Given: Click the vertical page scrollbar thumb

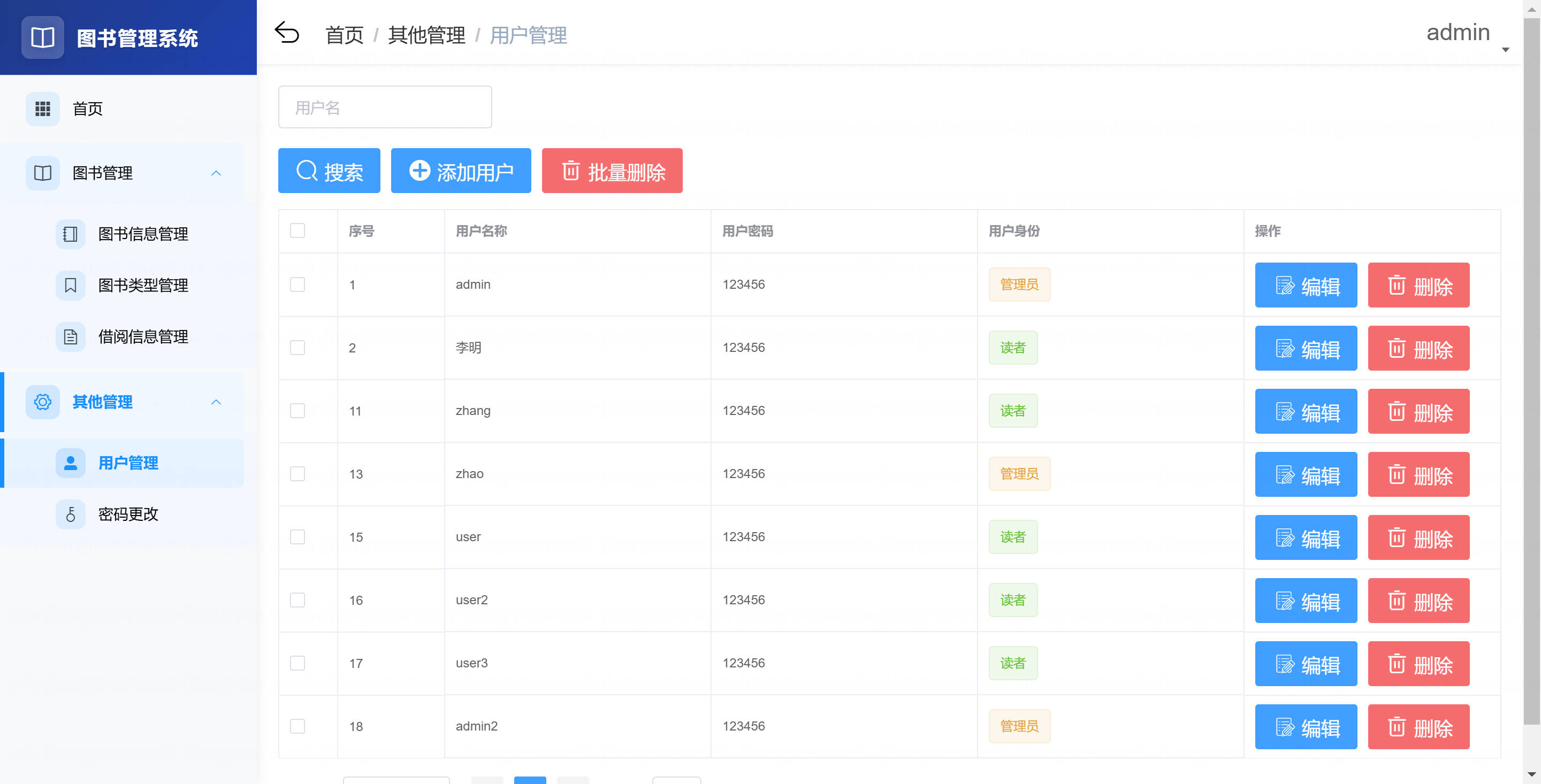Looking at the screenshot, I should click(x=1531, y=371).
